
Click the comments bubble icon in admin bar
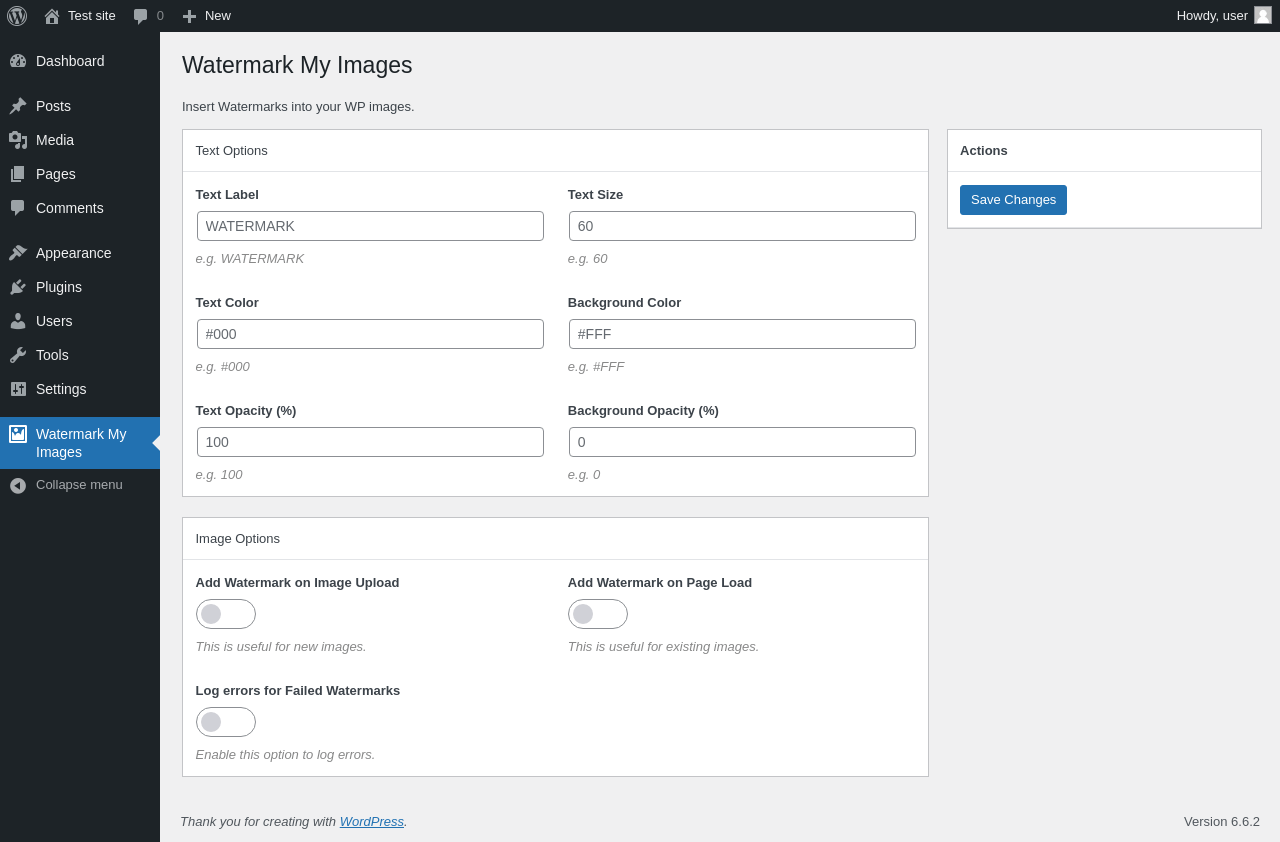[141, 16]
